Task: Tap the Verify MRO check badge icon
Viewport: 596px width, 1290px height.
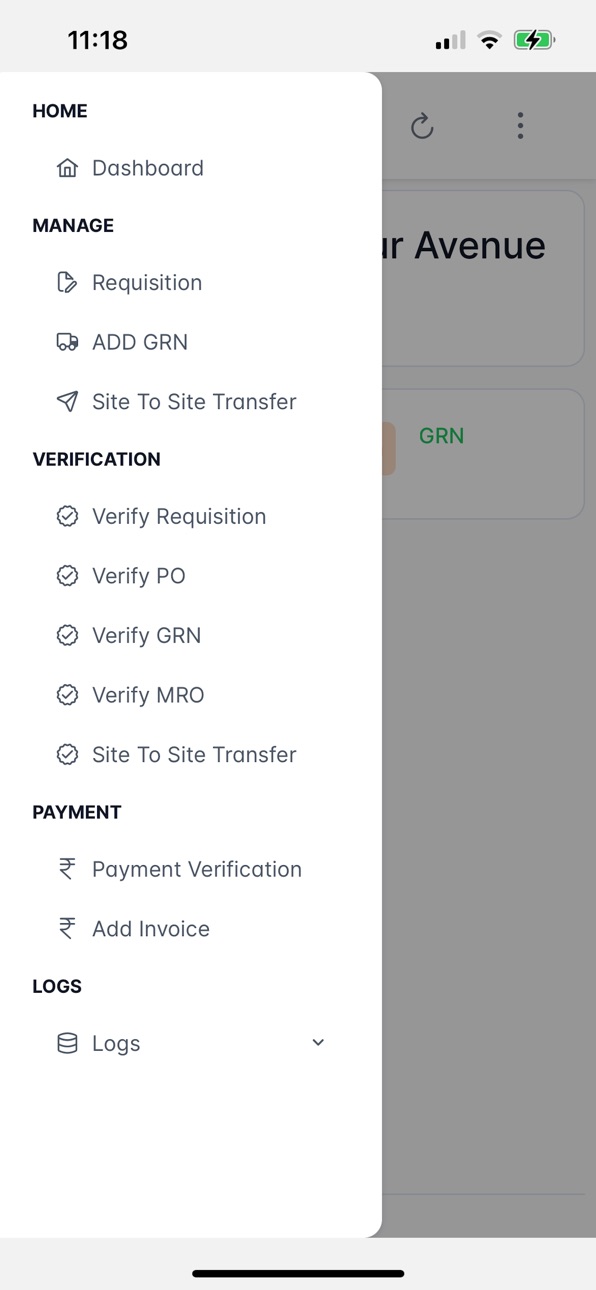Action: pos(67,695)
